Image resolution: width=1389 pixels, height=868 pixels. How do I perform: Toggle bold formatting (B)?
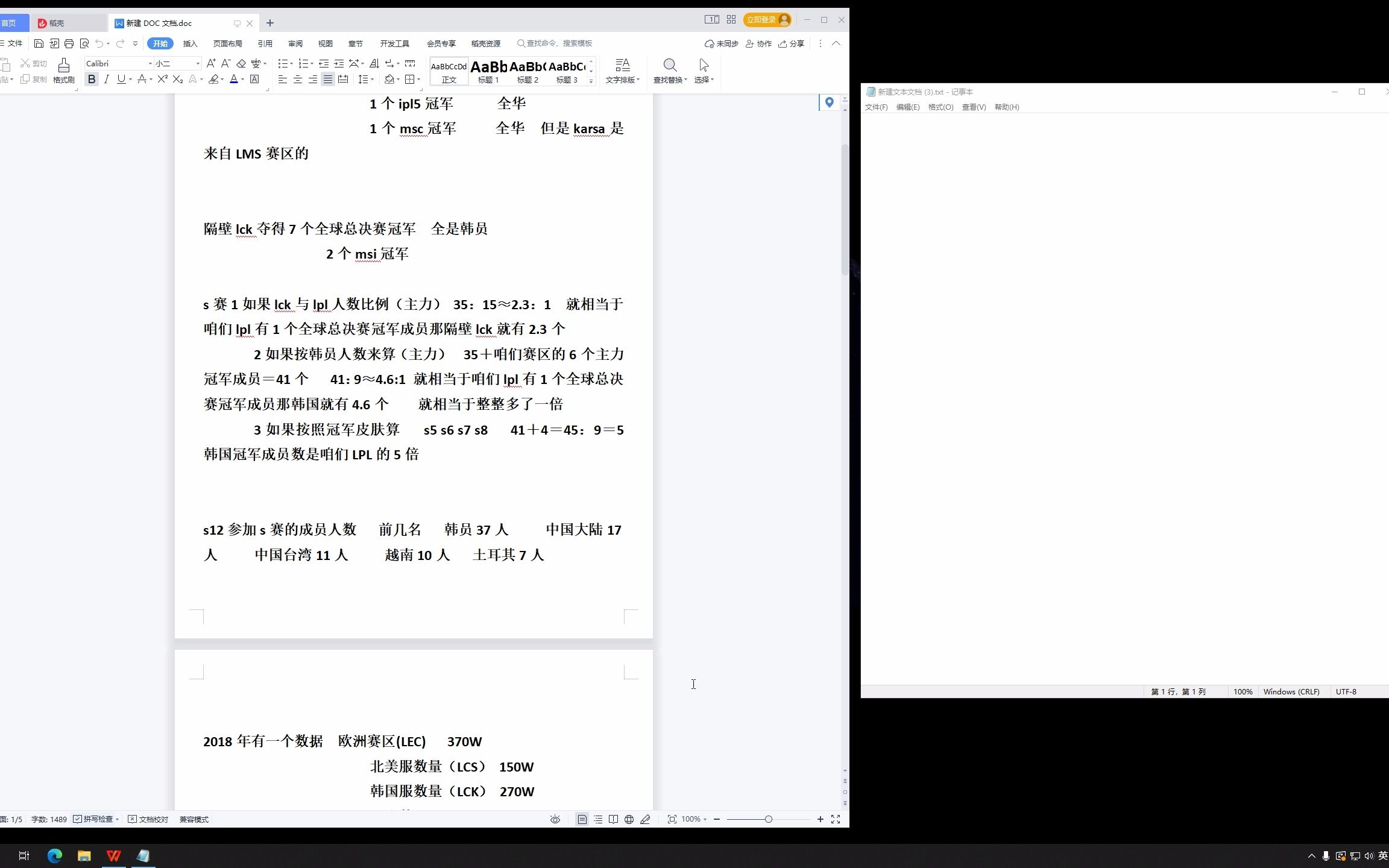[92, 79]
